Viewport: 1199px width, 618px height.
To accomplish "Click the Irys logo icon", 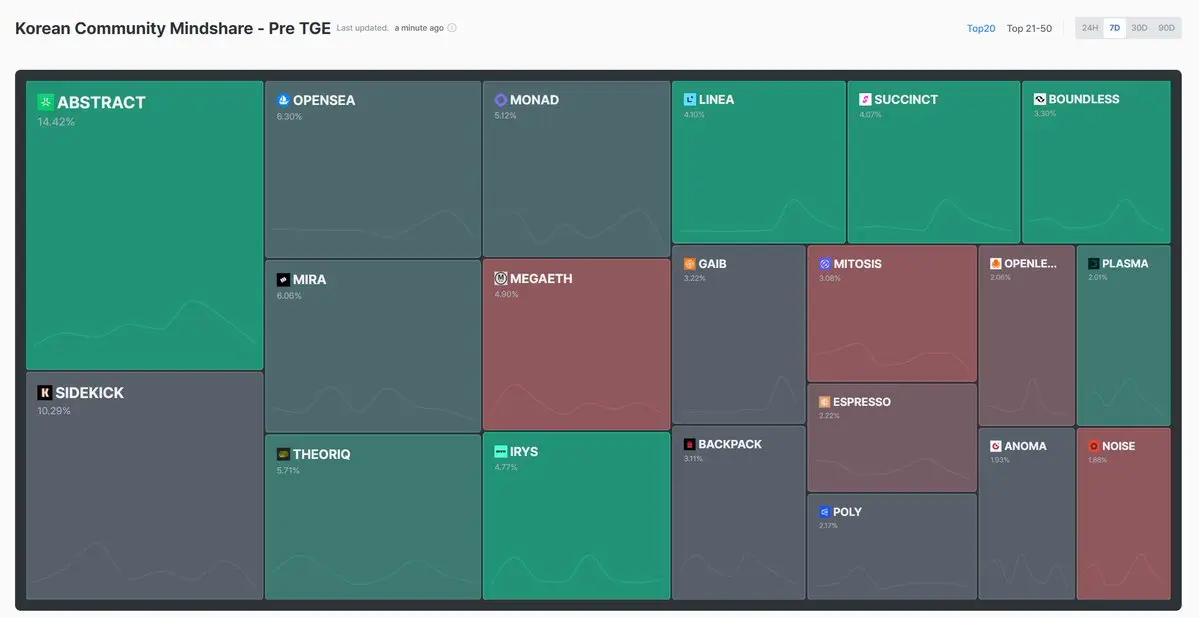I will 501,451.
